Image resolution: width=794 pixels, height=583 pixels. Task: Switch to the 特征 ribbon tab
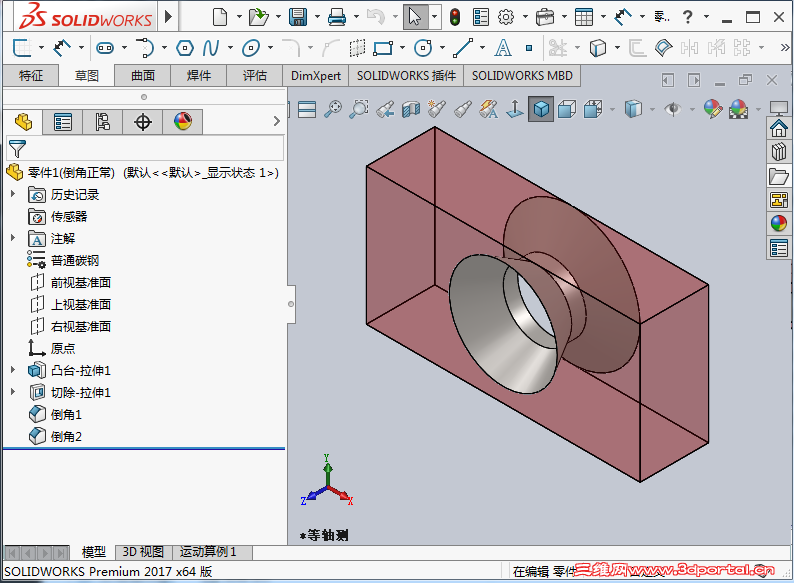click(31, 76)
